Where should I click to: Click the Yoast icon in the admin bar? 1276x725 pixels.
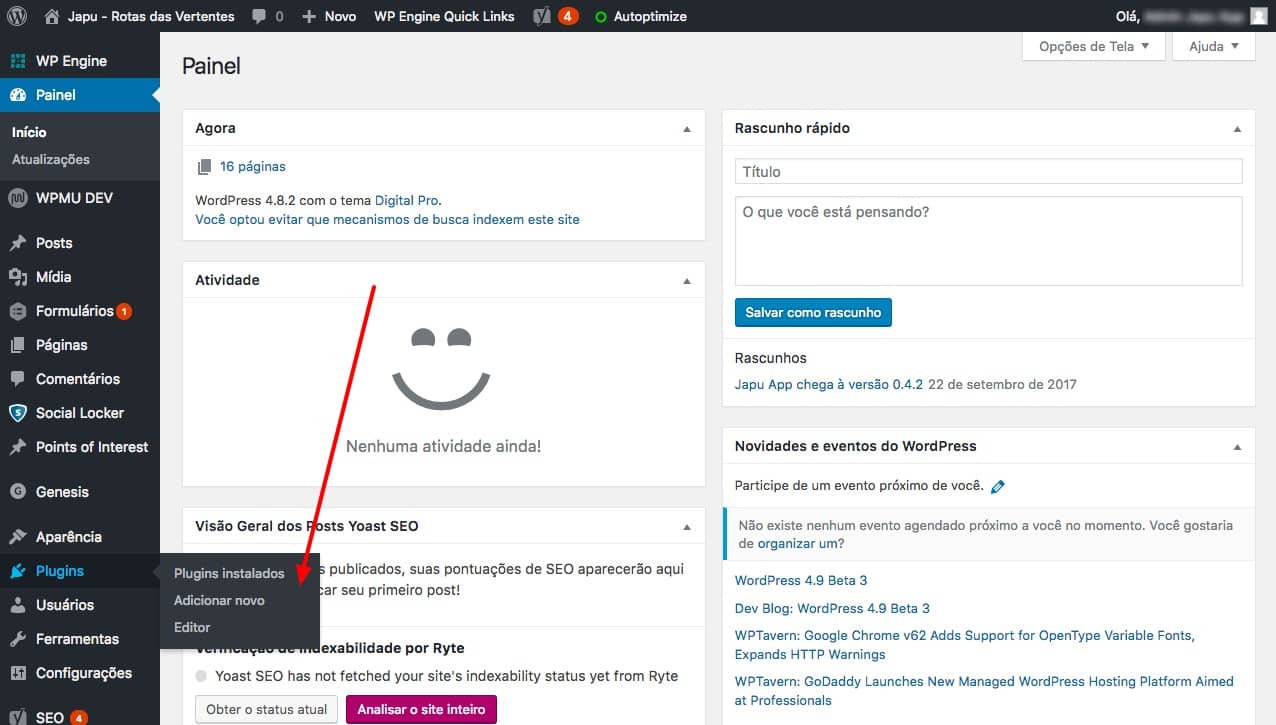click(x=541, y=16)
